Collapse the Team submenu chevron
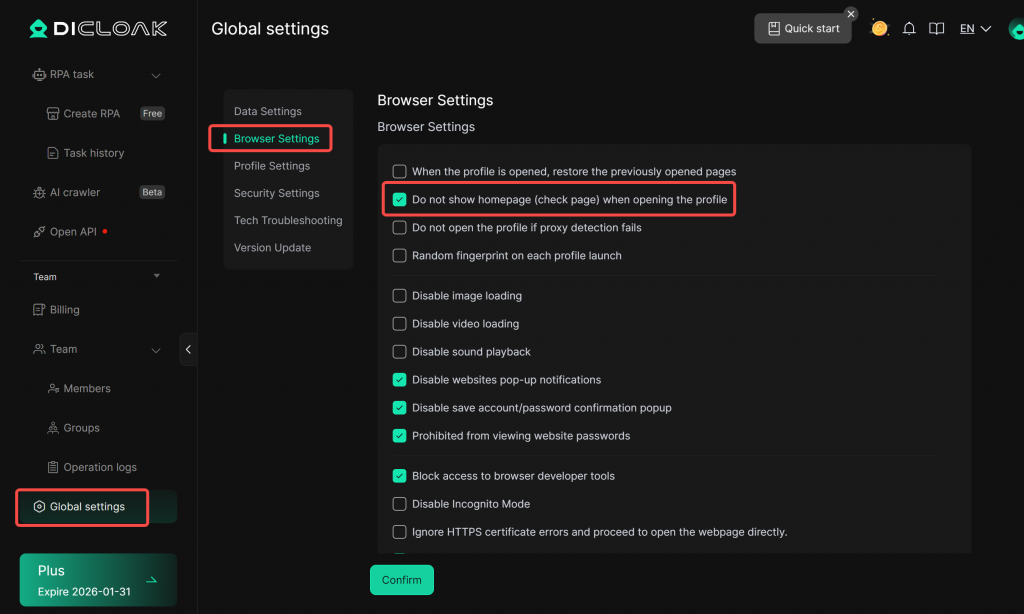1024x614 pixels. pos(156,350)
